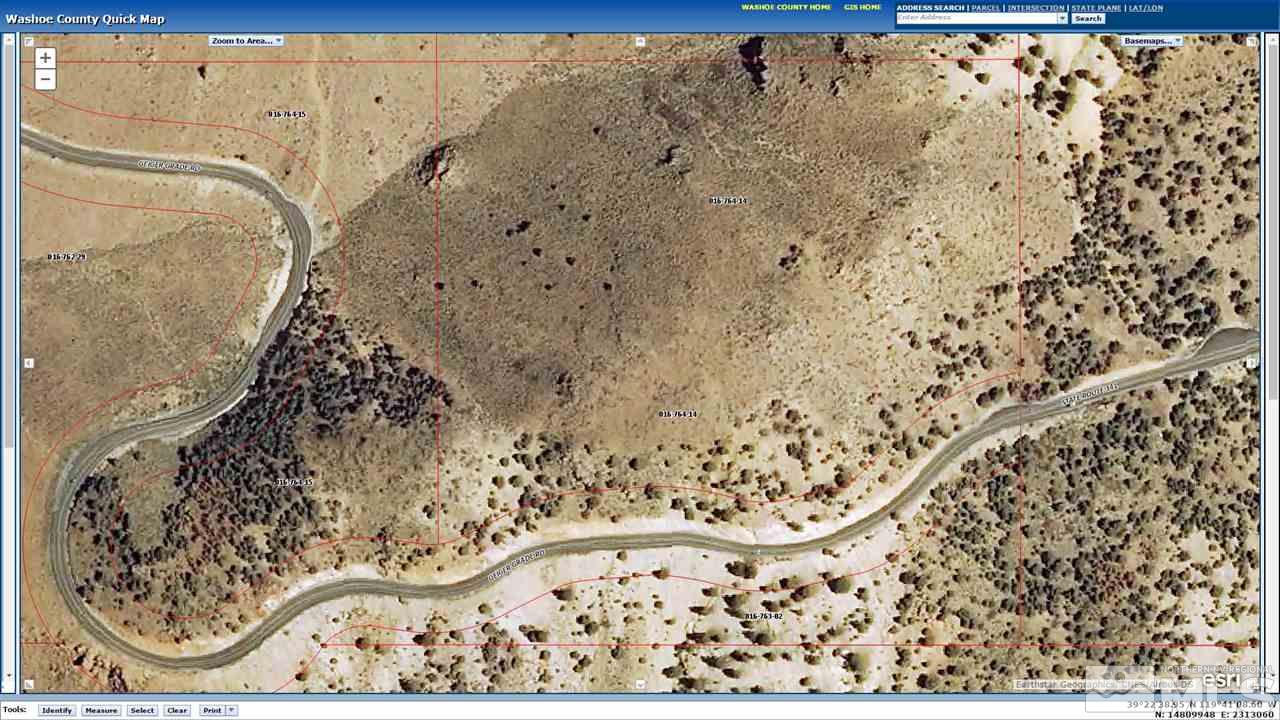This screenshot has height=720, width=1280.
Task: Activate the Measure tool
Action: point(101,710)
